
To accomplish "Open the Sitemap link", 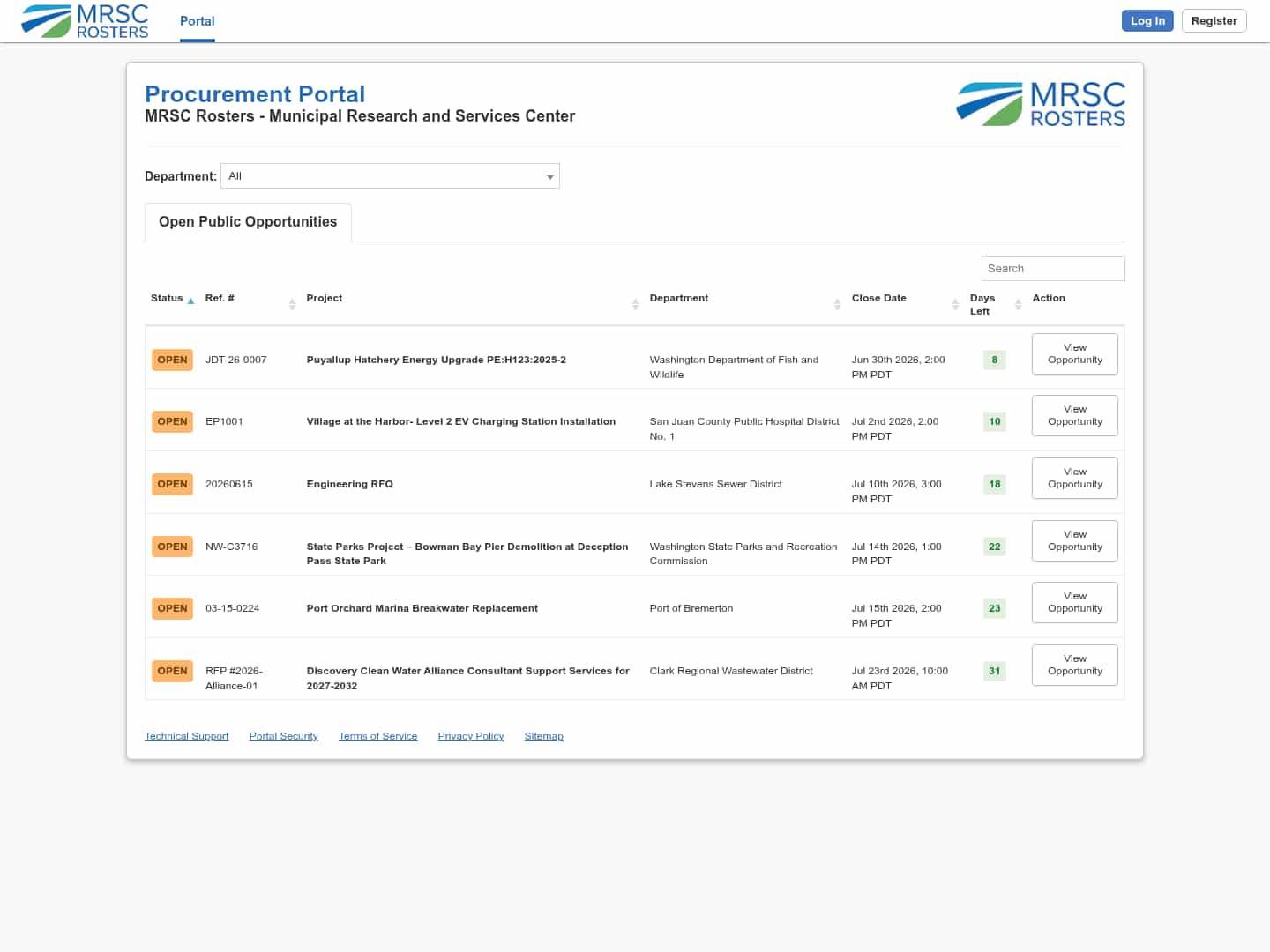I will tap(543, 736).
